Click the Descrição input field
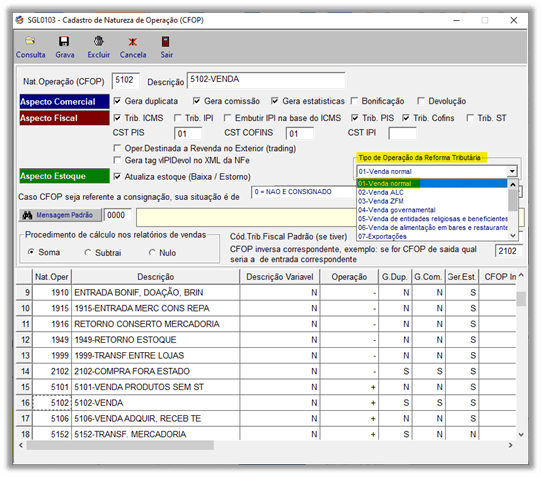Image resolution: width=541 pixels, height=477 pixels. click(266, 80)
